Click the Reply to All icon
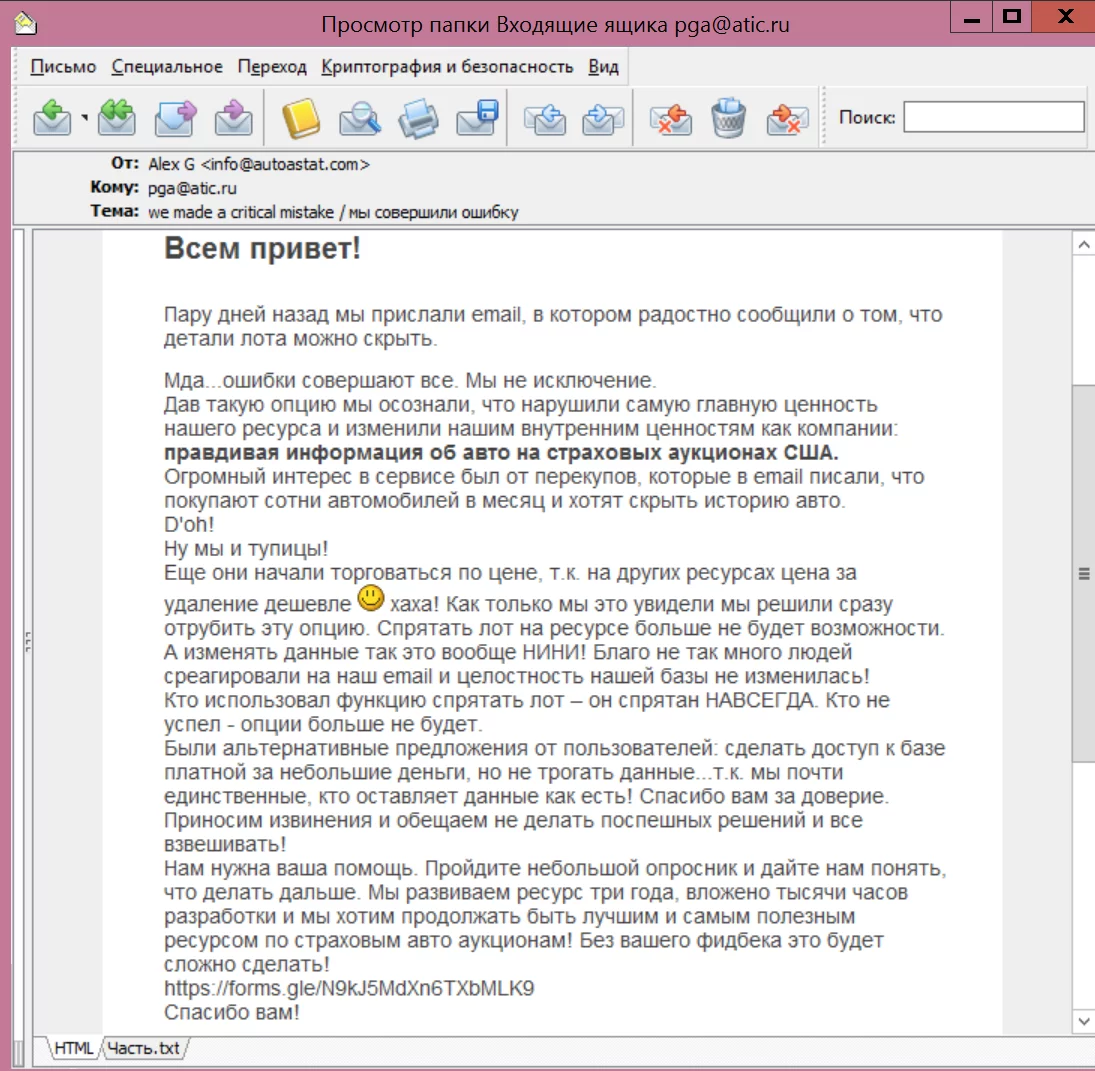 (117, 117)
